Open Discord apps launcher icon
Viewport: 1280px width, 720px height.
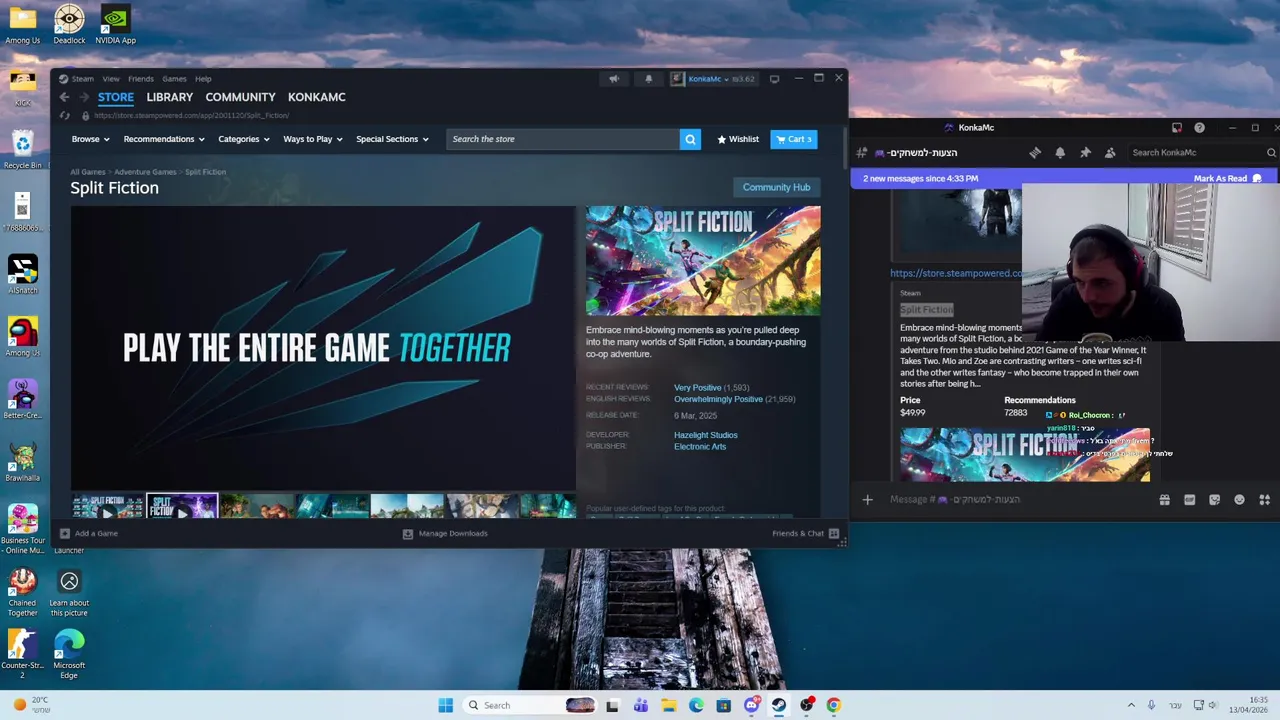point(1264,499)
